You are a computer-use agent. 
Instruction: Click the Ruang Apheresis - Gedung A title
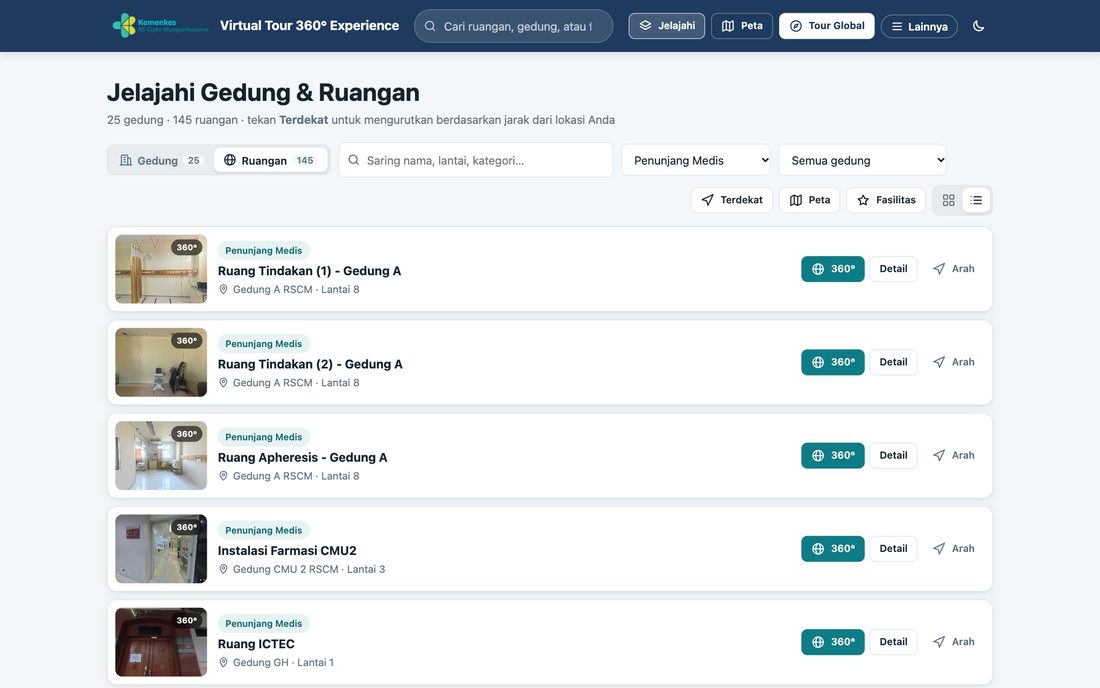pos(302,457)
